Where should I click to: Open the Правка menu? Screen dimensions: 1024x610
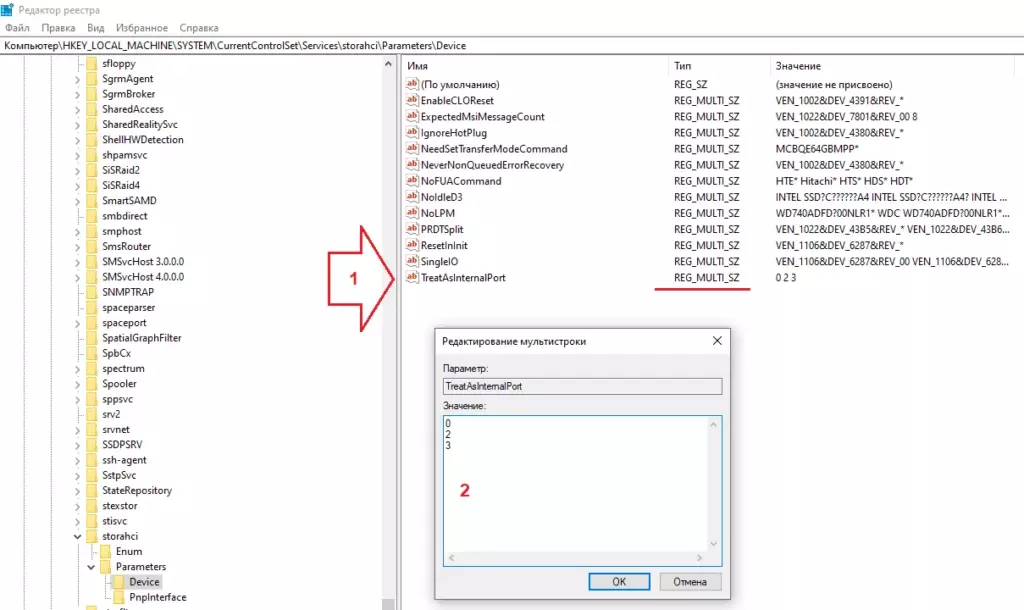pos(58,28)
